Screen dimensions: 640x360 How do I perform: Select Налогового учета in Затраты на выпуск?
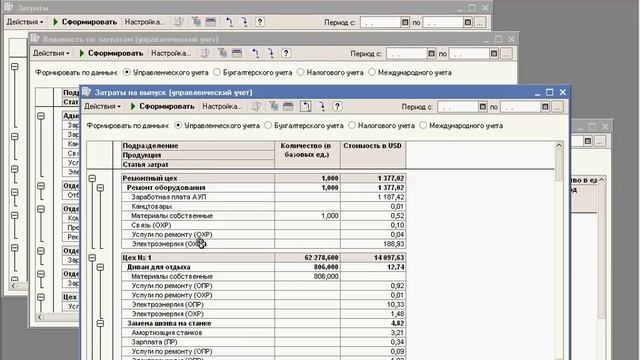(352, 126)
